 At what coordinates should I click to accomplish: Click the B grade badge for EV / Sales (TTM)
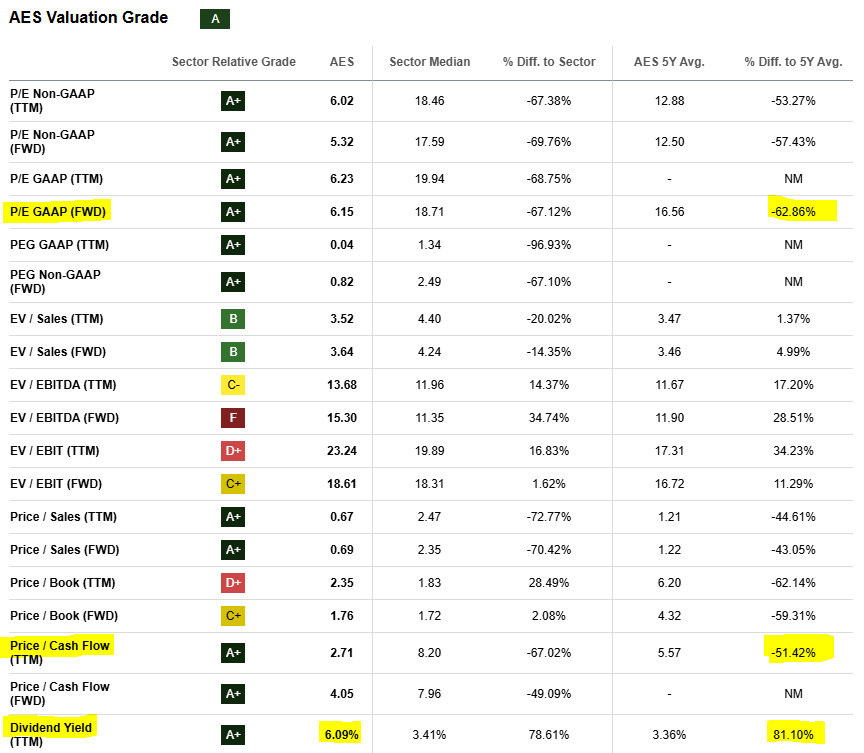click(x=233, y=319)
